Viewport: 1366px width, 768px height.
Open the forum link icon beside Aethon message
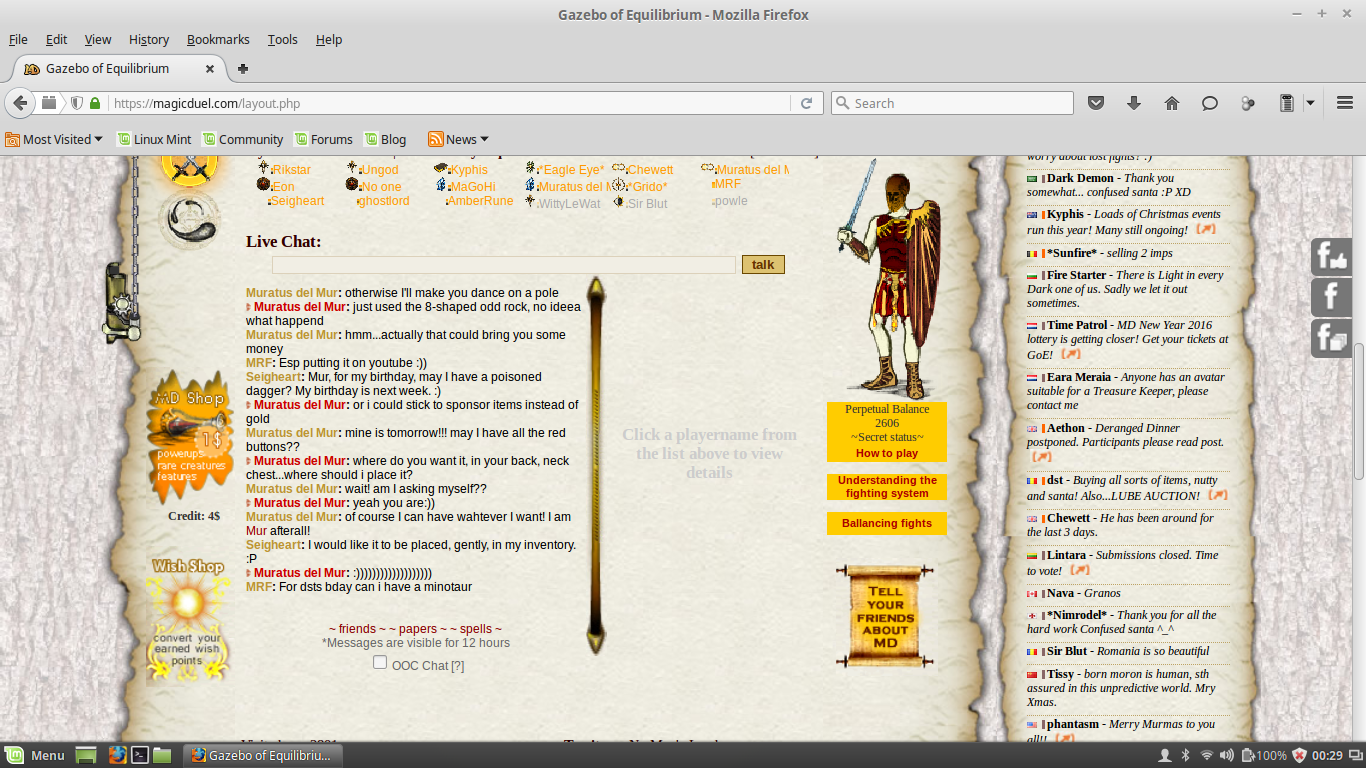point(1041,456)
